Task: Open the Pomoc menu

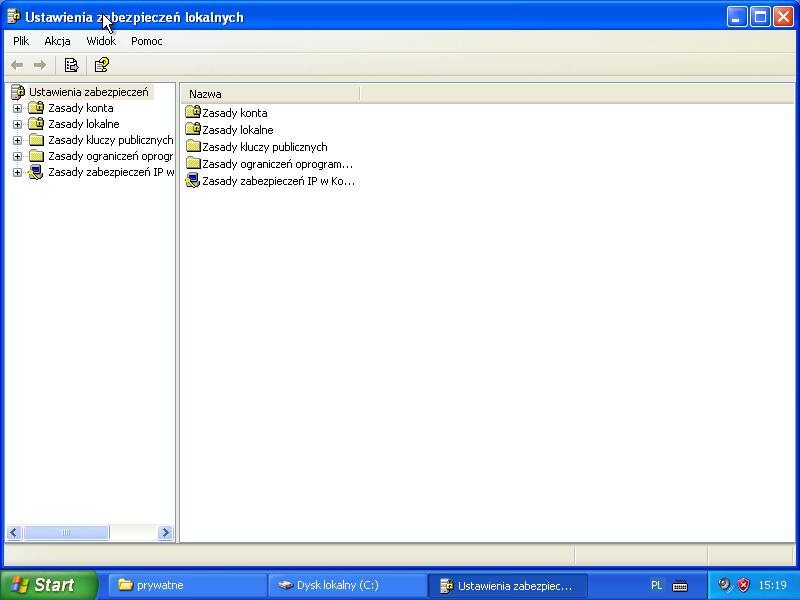Action: point(146,41)
